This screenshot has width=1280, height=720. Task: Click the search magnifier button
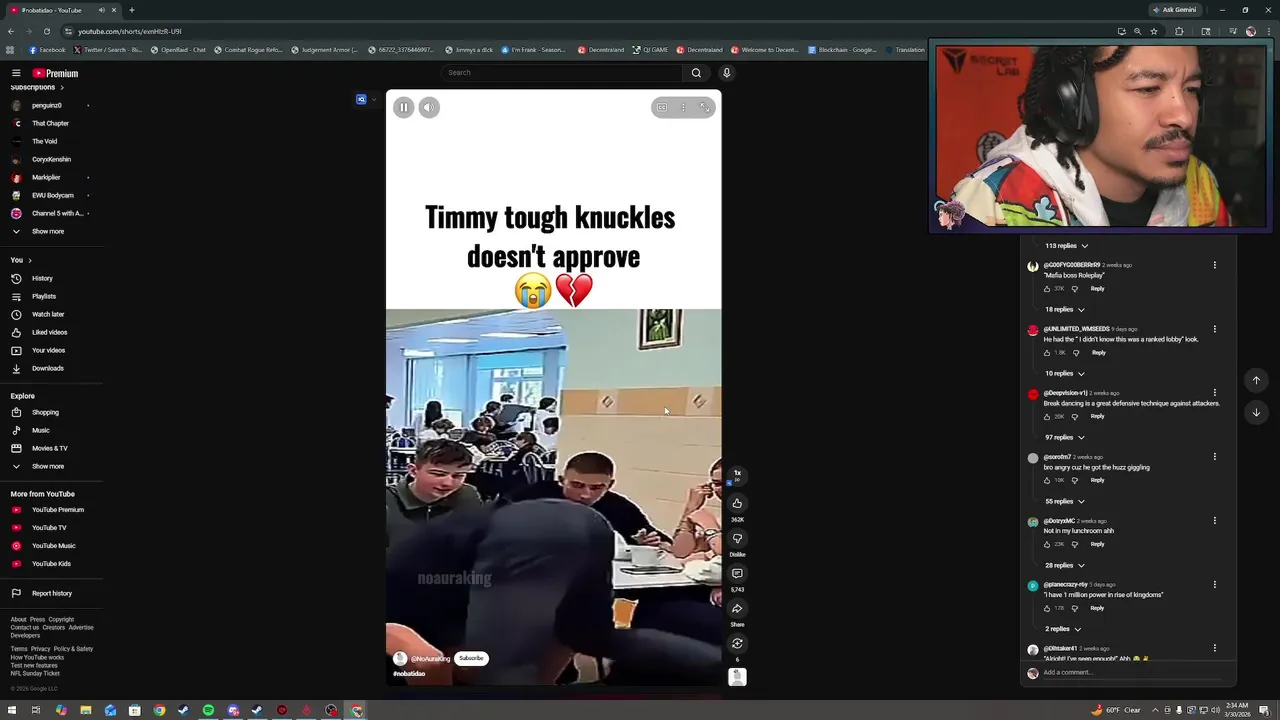coord(697,73)
